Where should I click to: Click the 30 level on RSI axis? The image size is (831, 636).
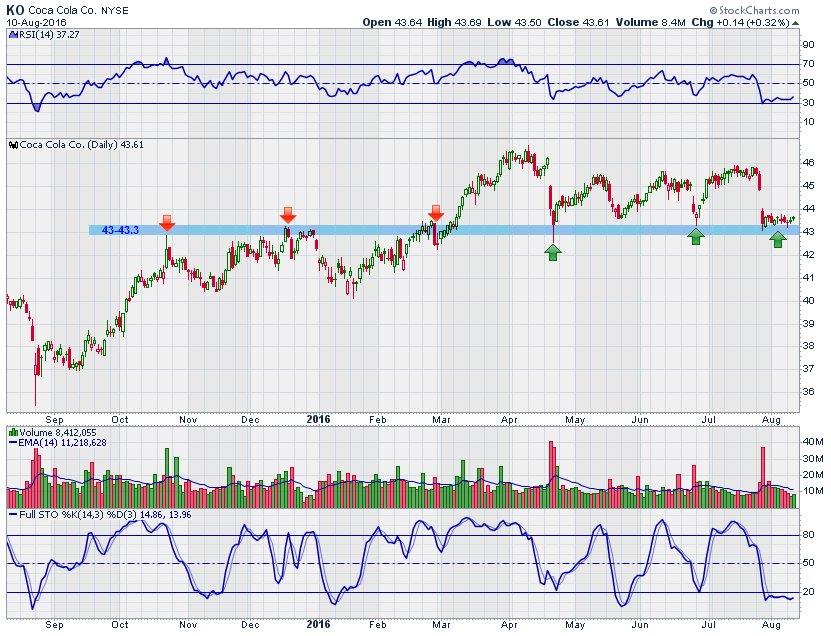pyautogui.click(x=808, y=102)
